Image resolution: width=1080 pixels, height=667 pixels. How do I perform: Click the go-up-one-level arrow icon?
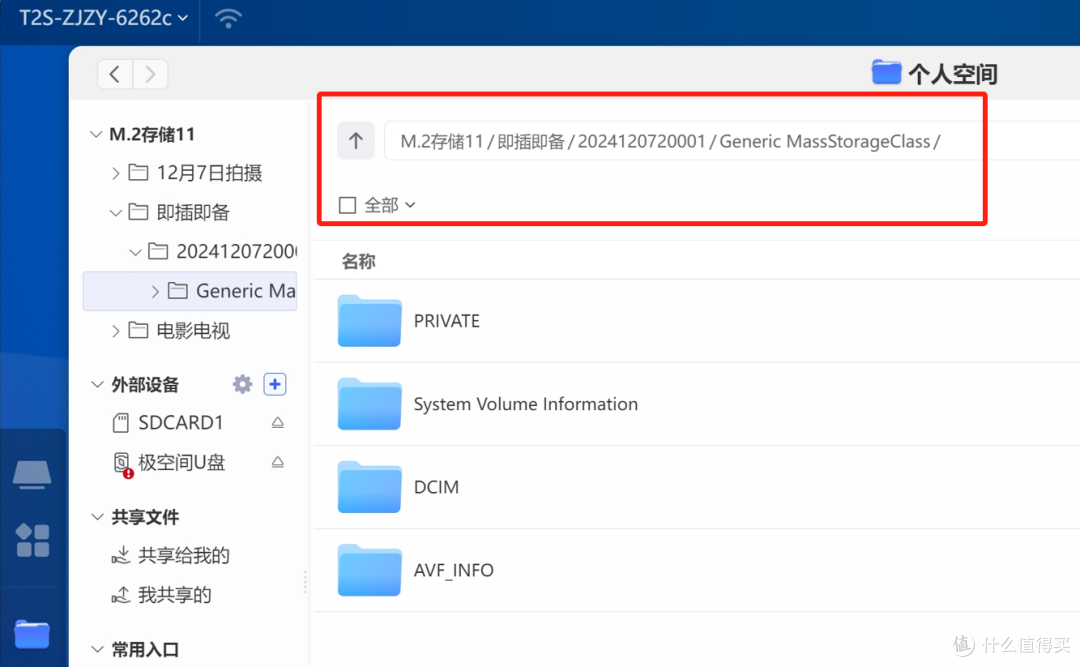(x=356, y=140)
